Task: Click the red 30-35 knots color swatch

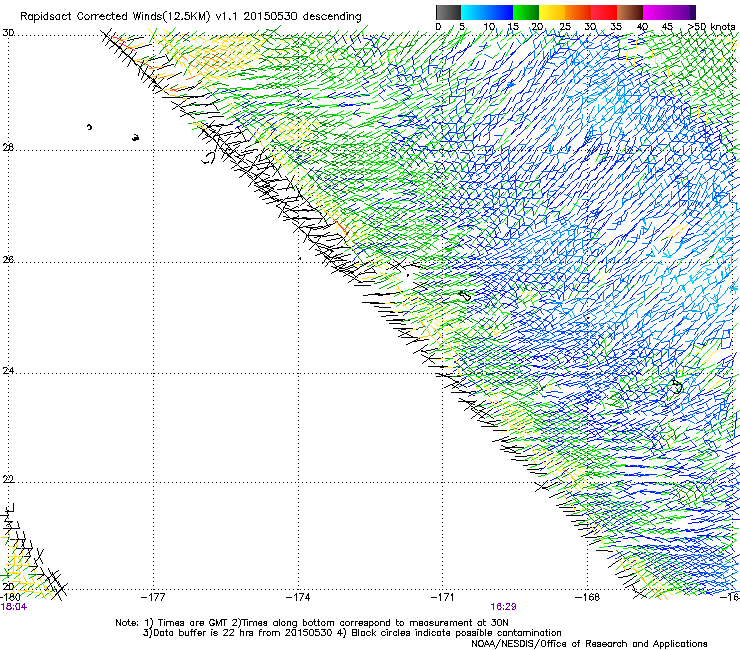Action: point(604,12)
